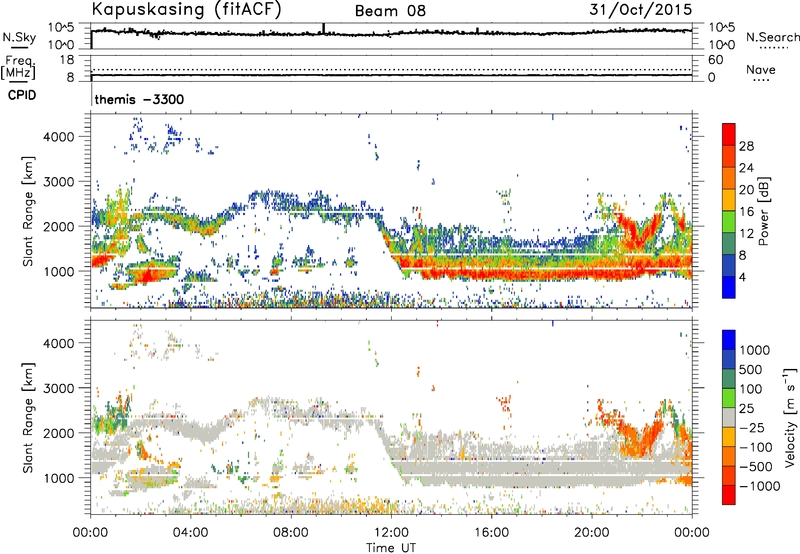Screen dimensions: 800x554
Task: Click the blue bottom of the Power color bar
Action: [x=729, y=287]
